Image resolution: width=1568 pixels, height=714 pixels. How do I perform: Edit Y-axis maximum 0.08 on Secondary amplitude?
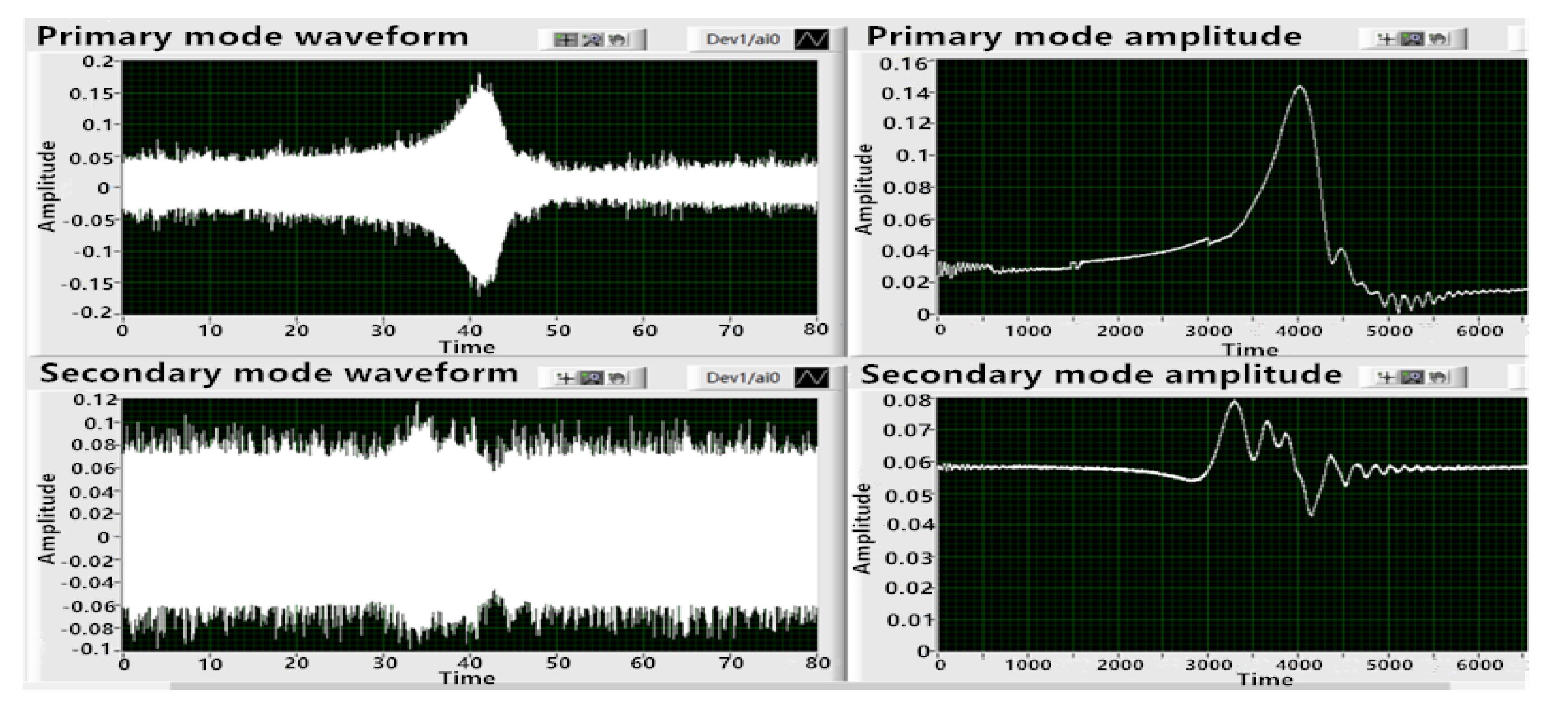(907, 401)
